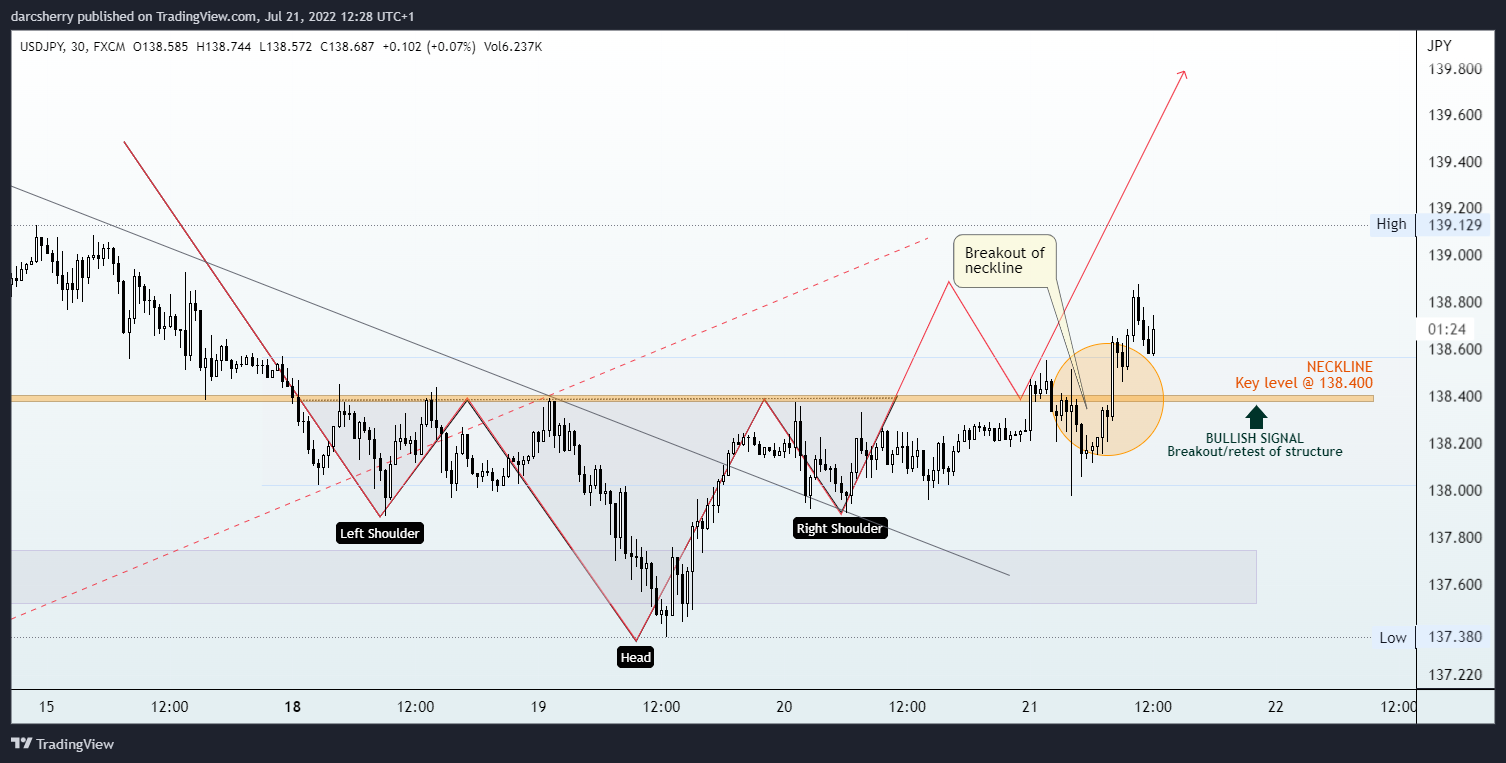This screenshot has height=763, width=1506.
Task: Click the TradingView logo
Action: point(62,744)
